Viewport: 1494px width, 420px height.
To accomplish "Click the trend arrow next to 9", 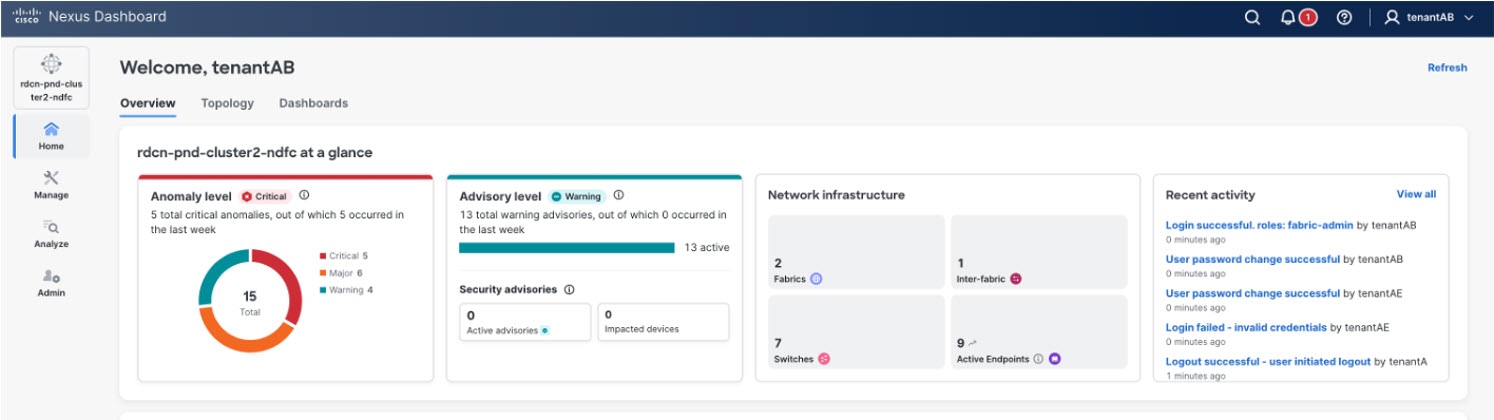I will tap(972, 344).
